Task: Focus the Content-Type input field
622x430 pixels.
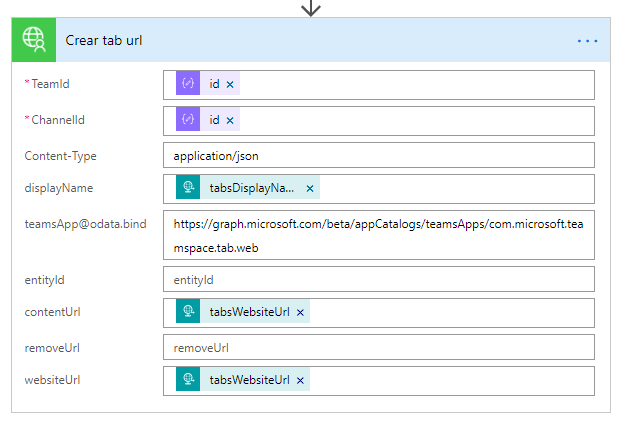Action: pyautogui.click(x=378, y=155)
